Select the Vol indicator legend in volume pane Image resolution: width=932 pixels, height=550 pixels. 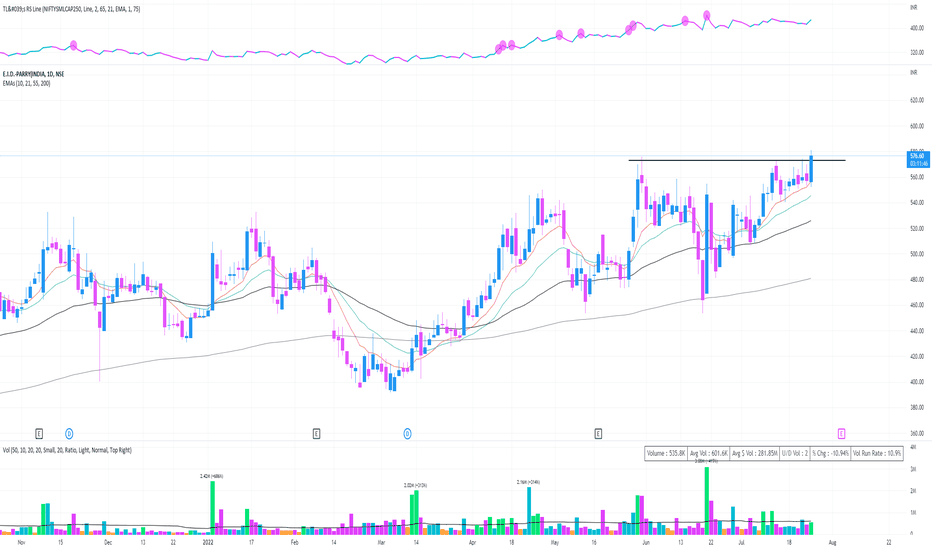tap(67, 450)
